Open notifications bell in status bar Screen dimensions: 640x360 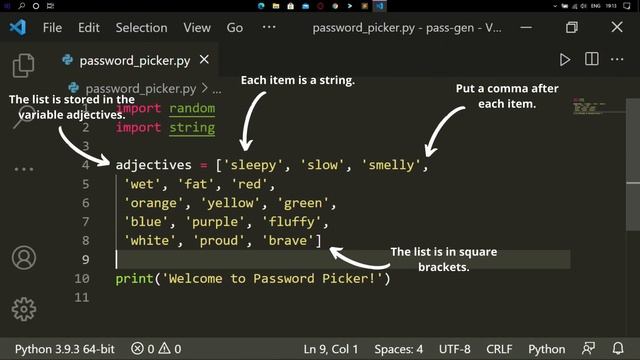coord(618,349)
